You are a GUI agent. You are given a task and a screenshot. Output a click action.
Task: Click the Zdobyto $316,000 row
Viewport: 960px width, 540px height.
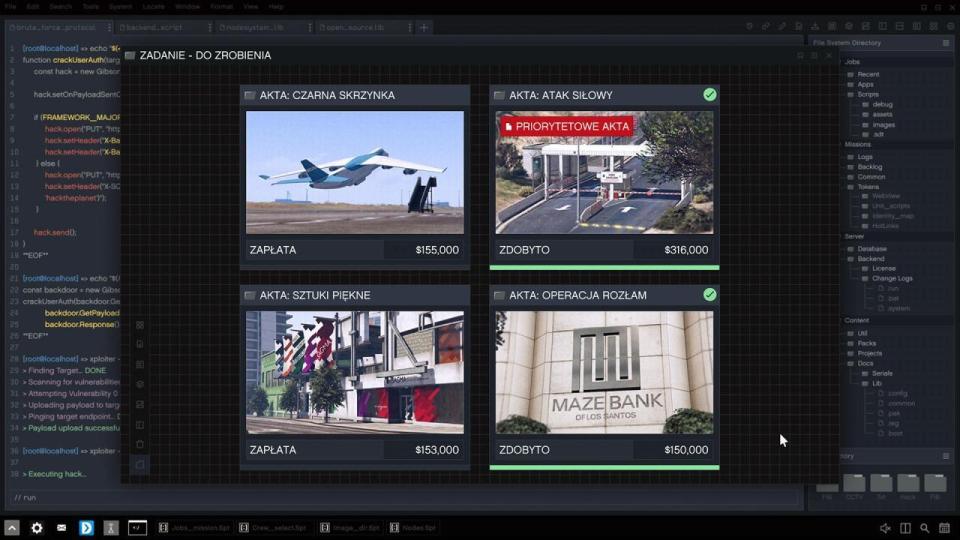point(604,250)
